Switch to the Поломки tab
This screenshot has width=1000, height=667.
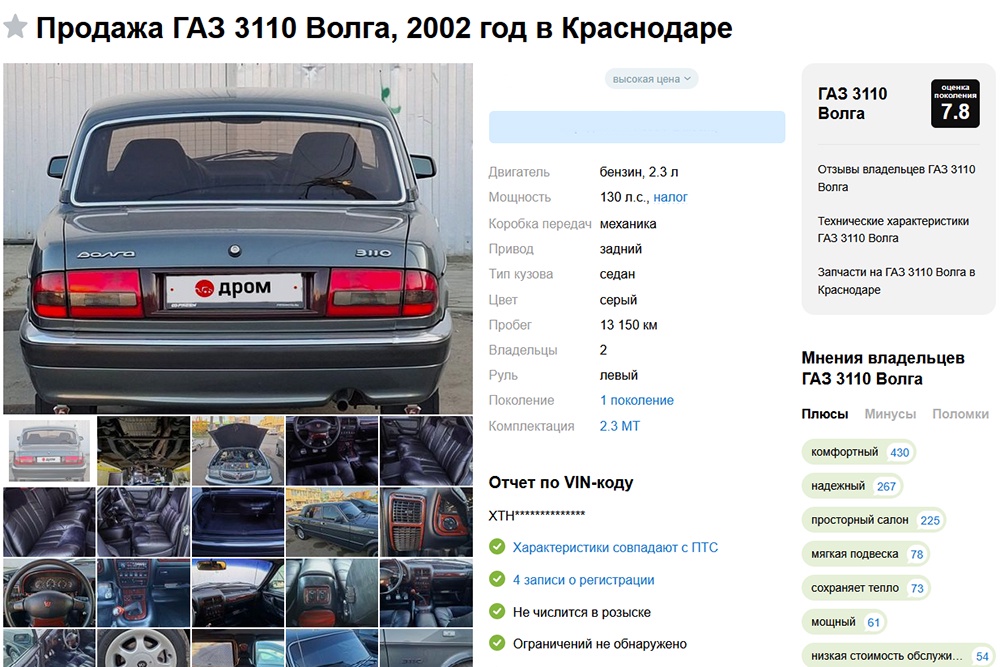tap(960, 414)
